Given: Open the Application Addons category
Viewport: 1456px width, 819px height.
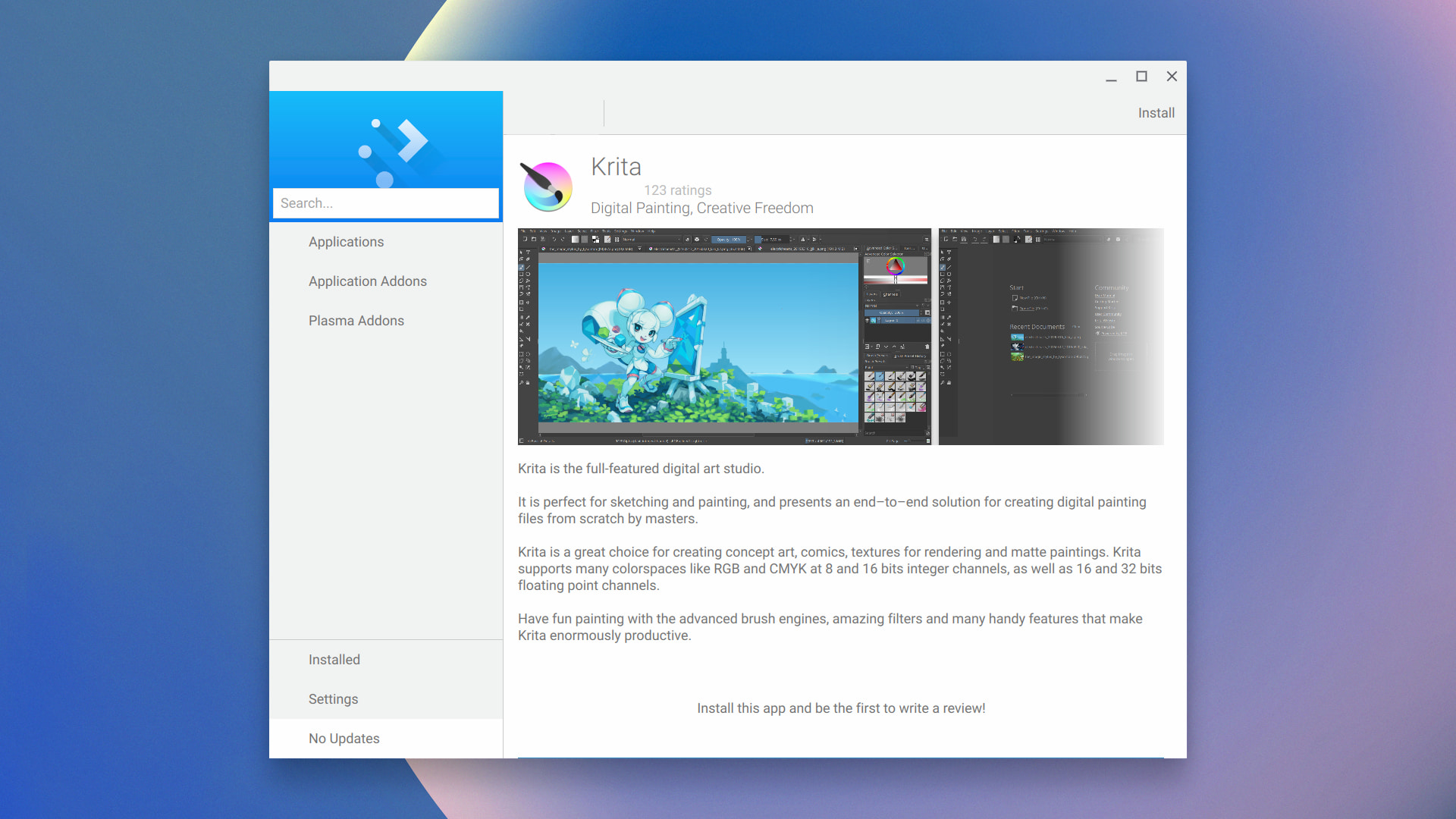Looking at the screenshot, I should click(x=367, y=281).
